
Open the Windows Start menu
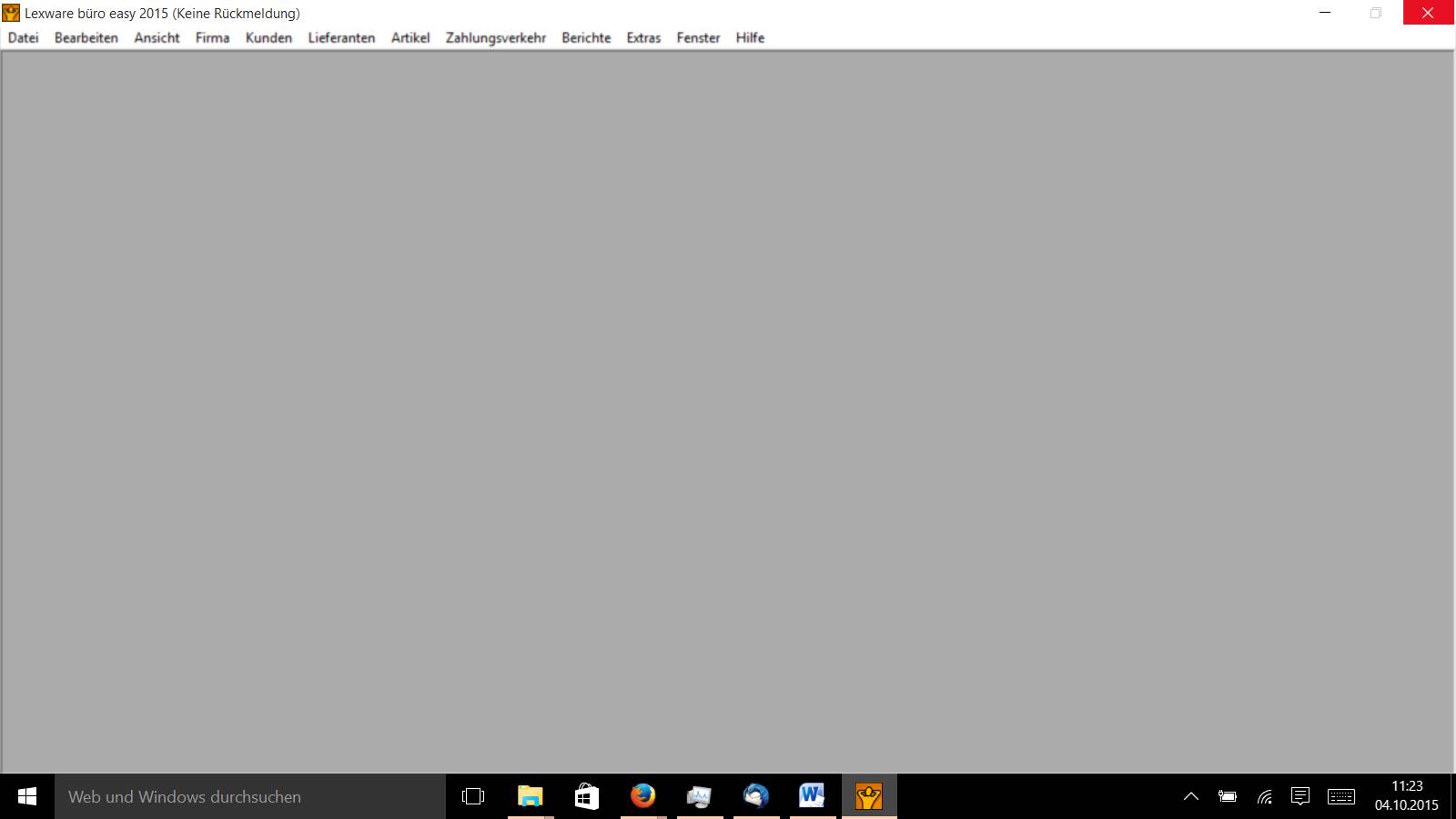point(27,796)
